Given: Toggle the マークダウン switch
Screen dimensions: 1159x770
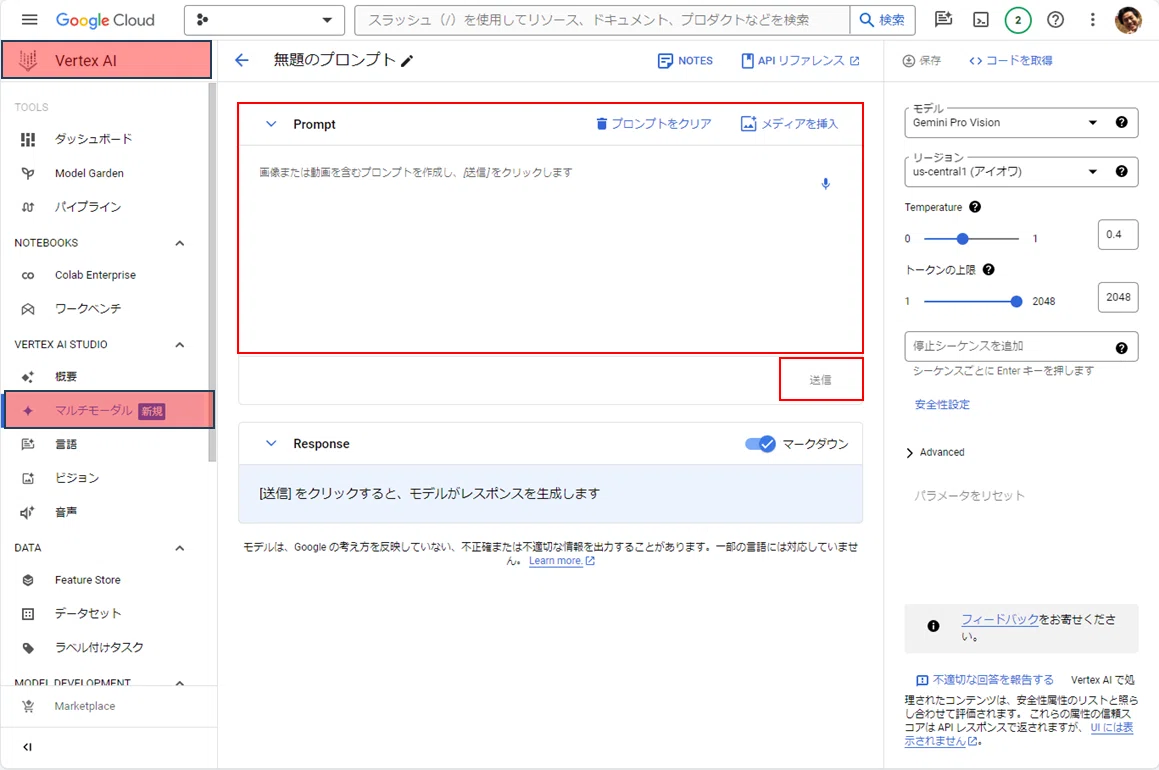Looking at the screenshot, I should pos(760,444).
